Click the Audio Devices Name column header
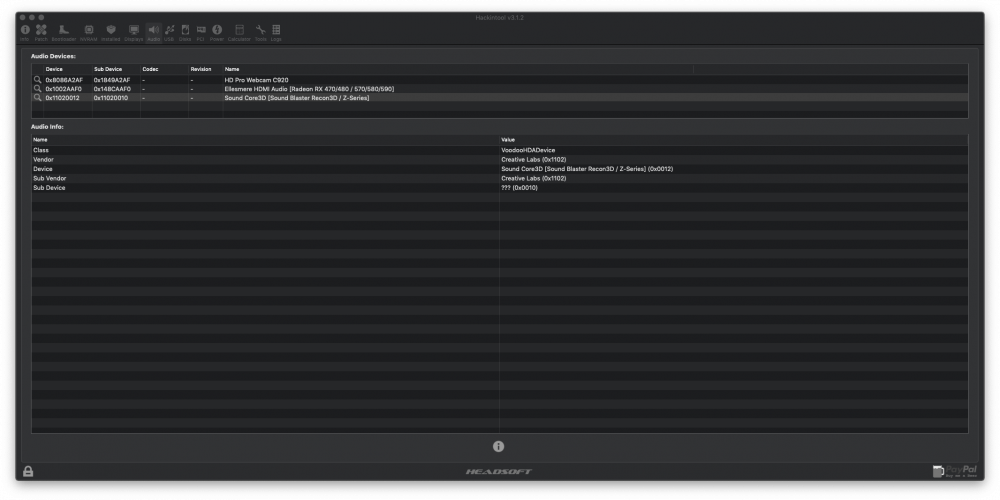 pyautogui.click(x=458, y=69)
